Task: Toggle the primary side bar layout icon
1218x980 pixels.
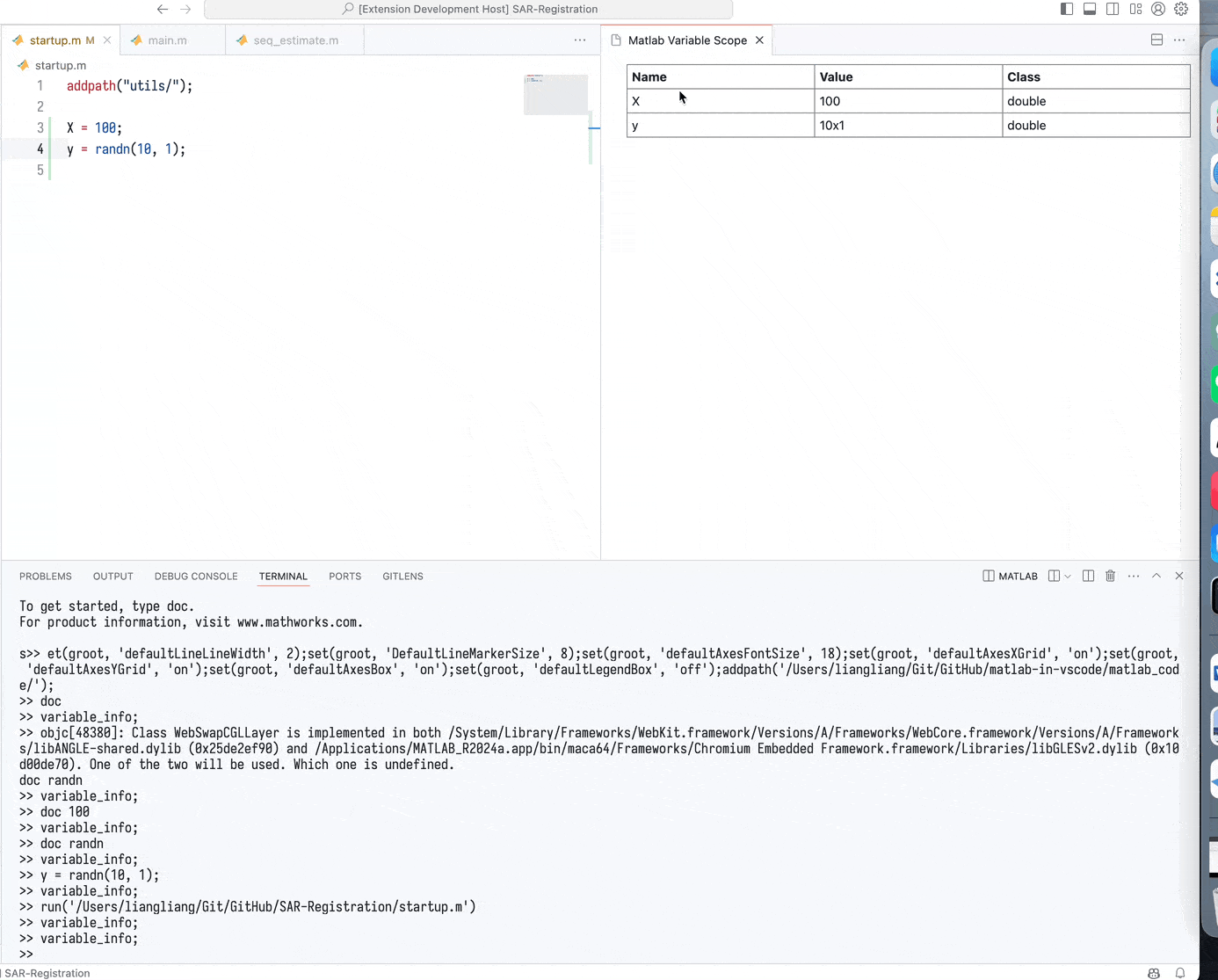Action: 1067,9
